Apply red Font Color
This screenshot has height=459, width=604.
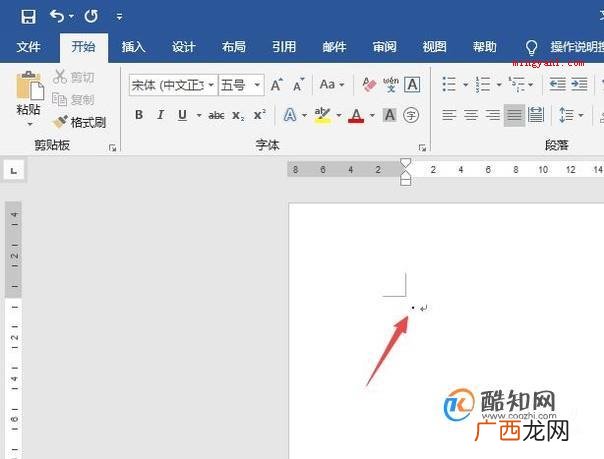[x=356, y=115]
